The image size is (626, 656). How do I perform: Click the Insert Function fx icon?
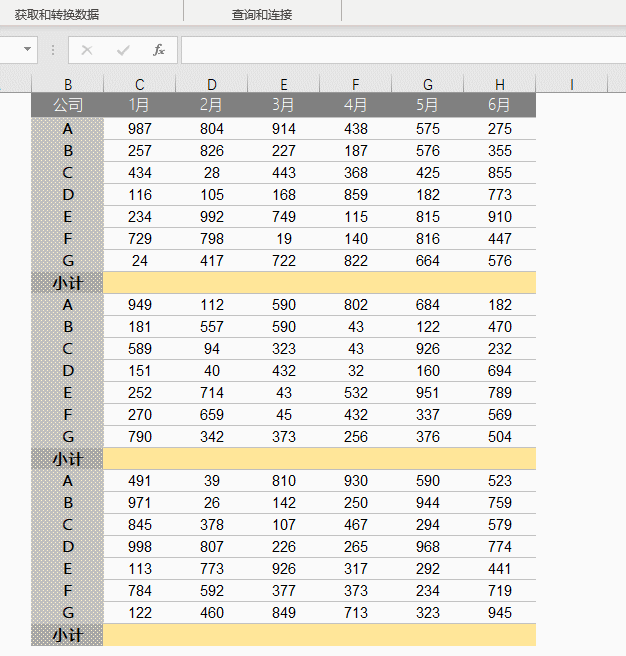pos(158,50)
